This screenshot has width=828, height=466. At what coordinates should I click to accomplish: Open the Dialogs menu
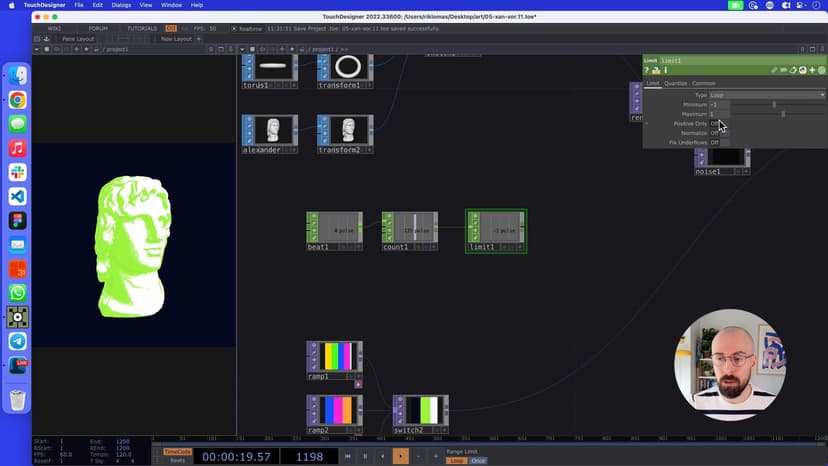121,5
